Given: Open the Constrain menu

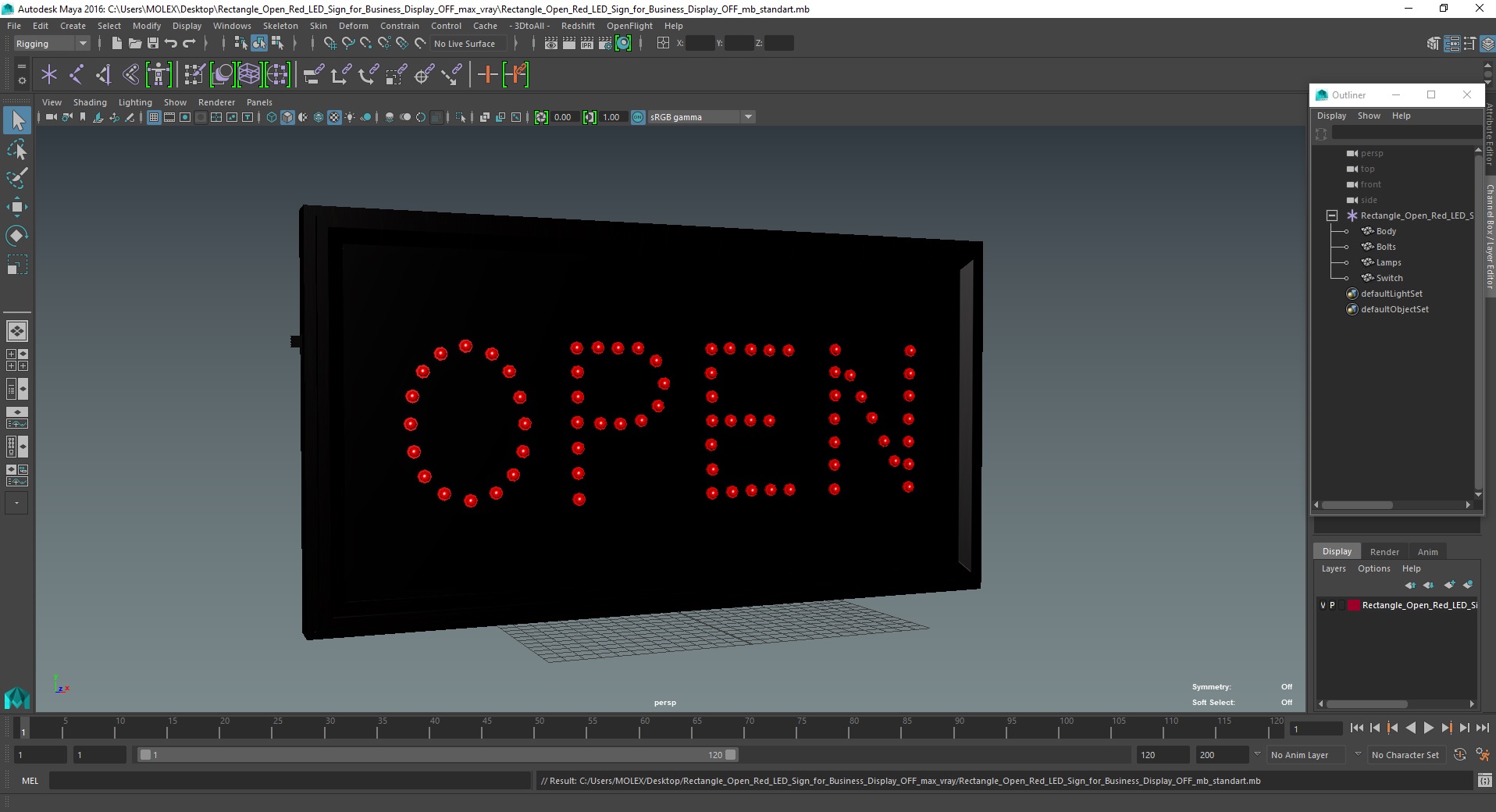Looking at the screenshot, I should [400, 26].
